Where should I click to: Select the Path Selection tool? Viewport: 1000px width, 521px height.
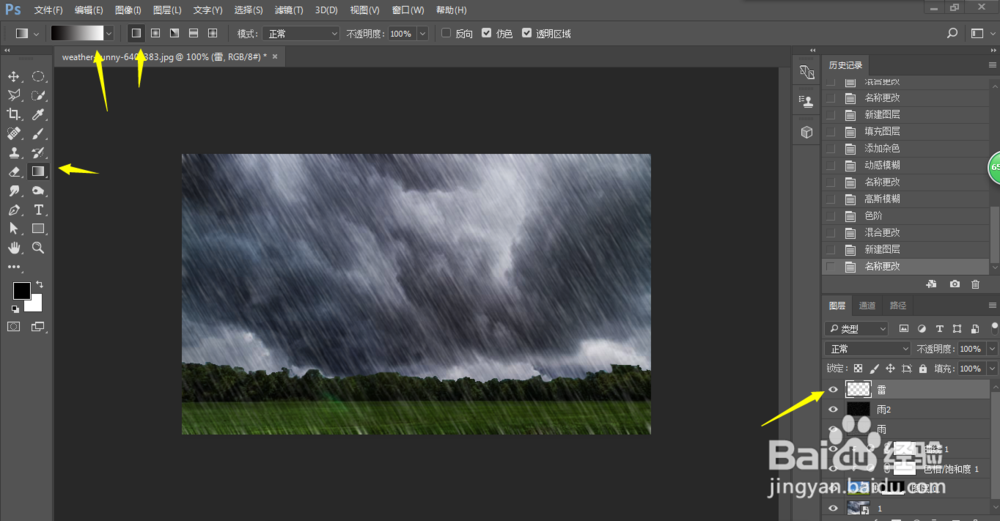coord(13,228)
